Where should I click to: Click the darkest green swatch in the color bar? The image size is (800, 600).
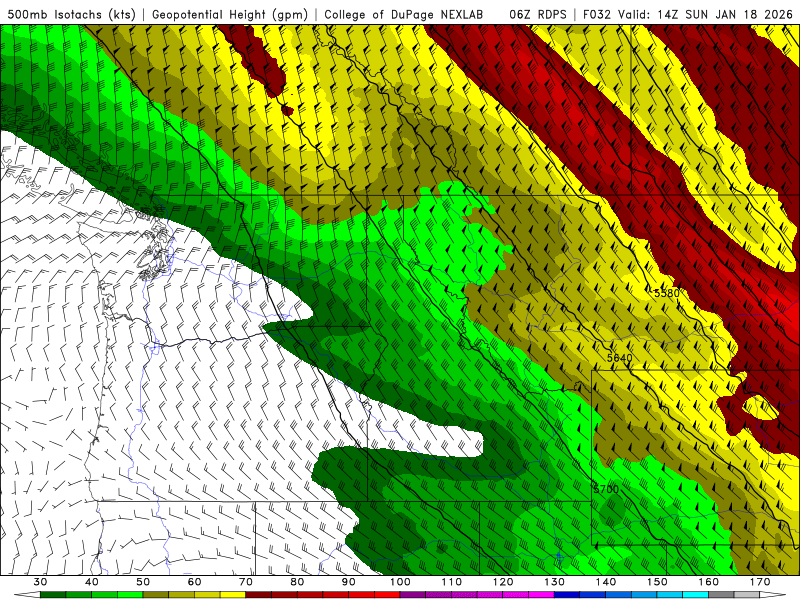[x=53, y=594]
